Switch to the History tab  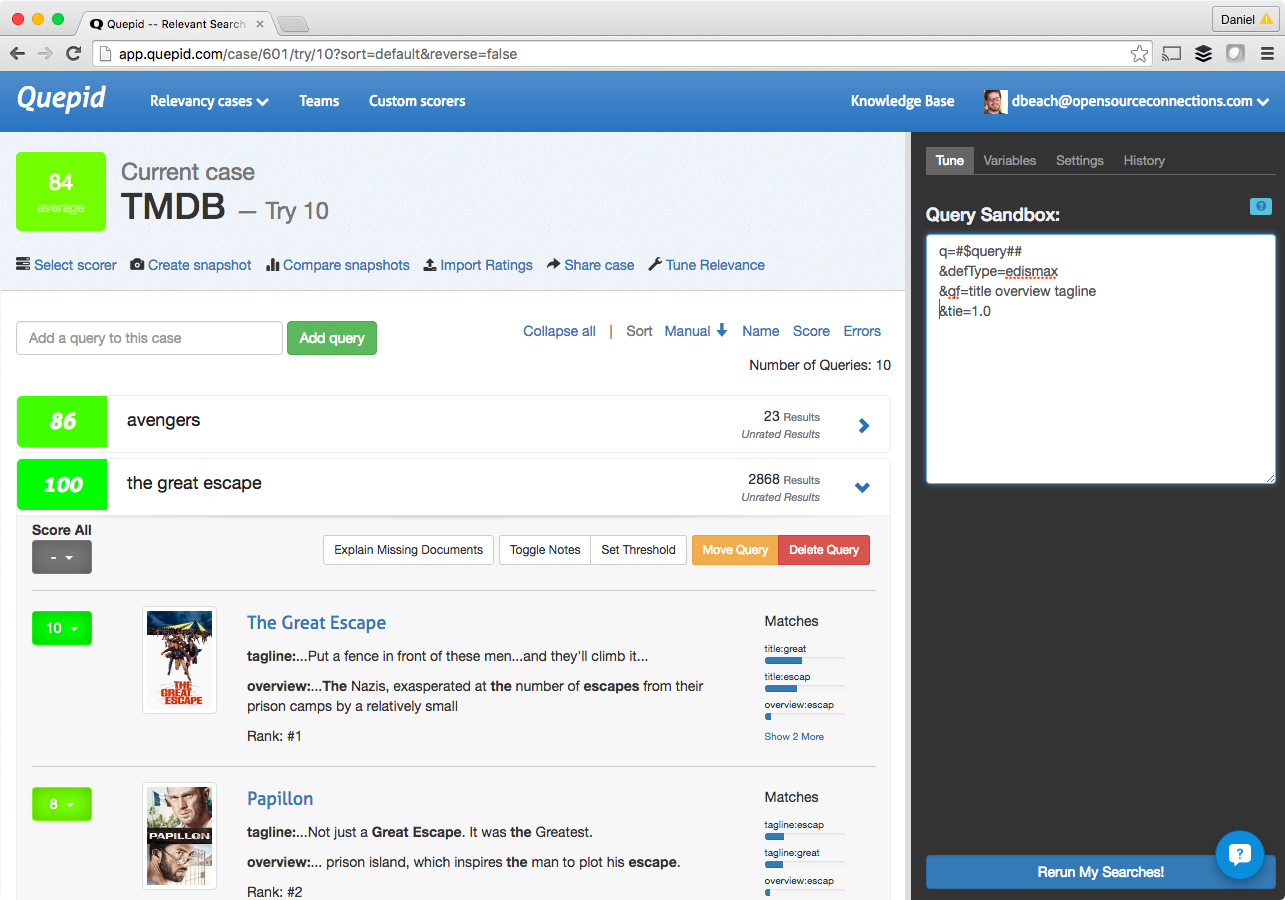1144,160
